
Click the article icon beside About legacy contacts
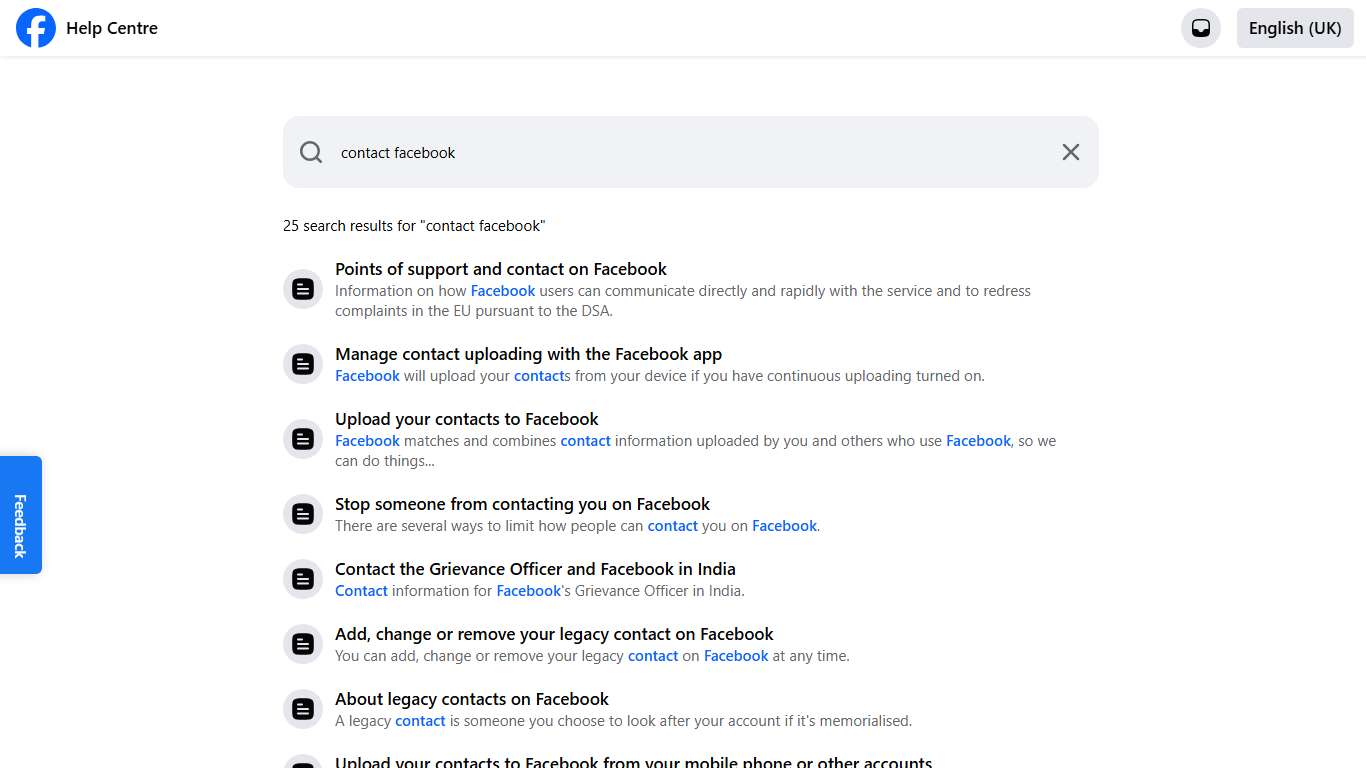(x=303, y=708)
